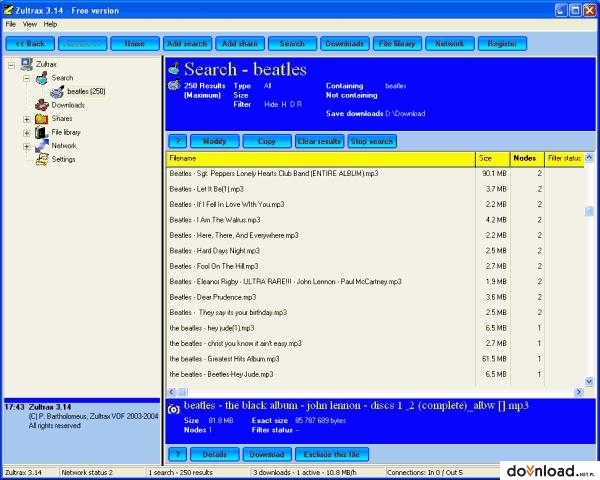This screenshot has width=600, height=480.
Task: Click the beatles search result icon in tree
Action: (57, 91)
